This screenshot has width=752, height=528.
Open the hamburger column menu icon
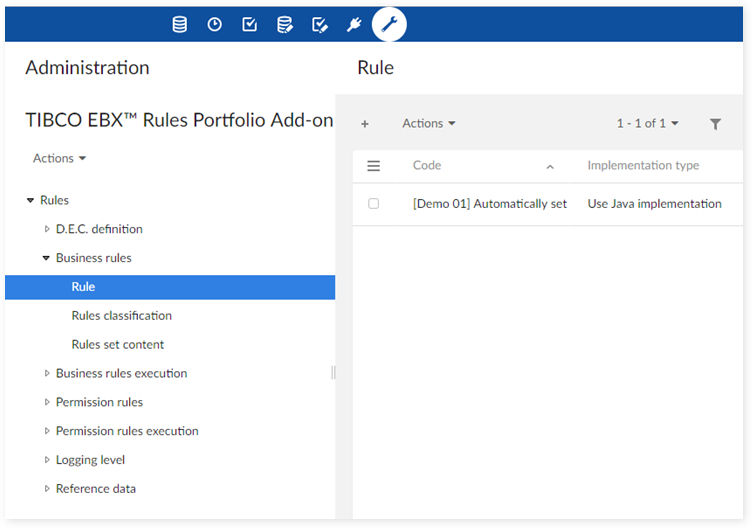point(374,166)
